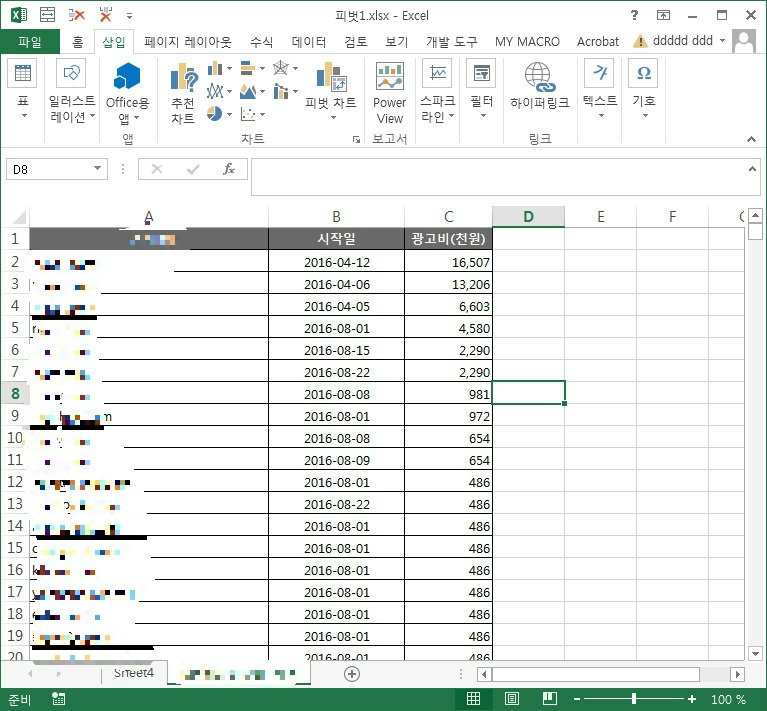767x711 pixels.
Task: Click the insert function fx button
Action: (x=229, y=169)
